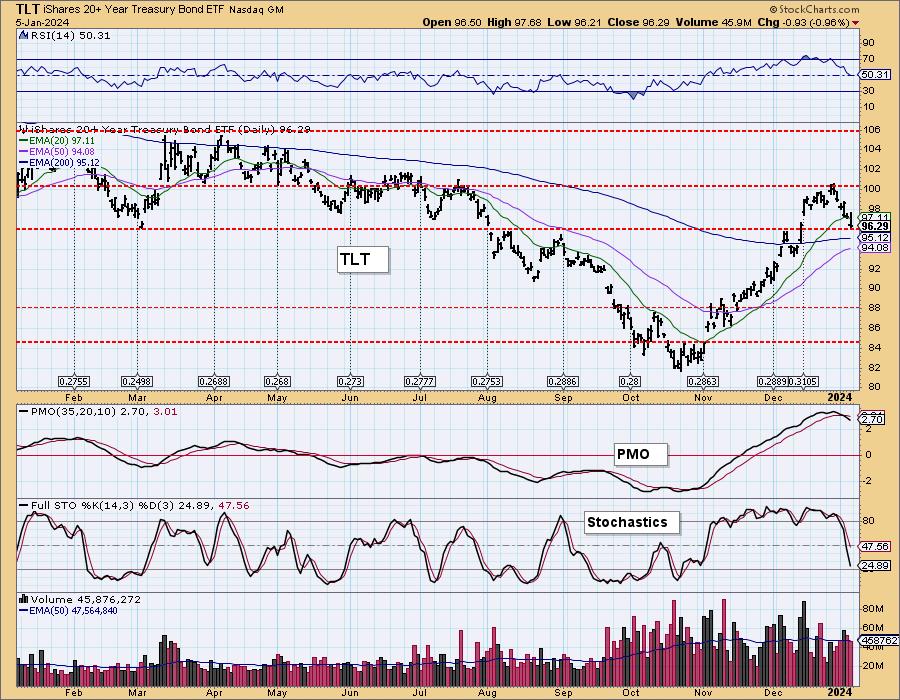Click the EMA(50) 47,564,840 volume legend
Viewport: 900px width, 700px height.
point(68,610)
